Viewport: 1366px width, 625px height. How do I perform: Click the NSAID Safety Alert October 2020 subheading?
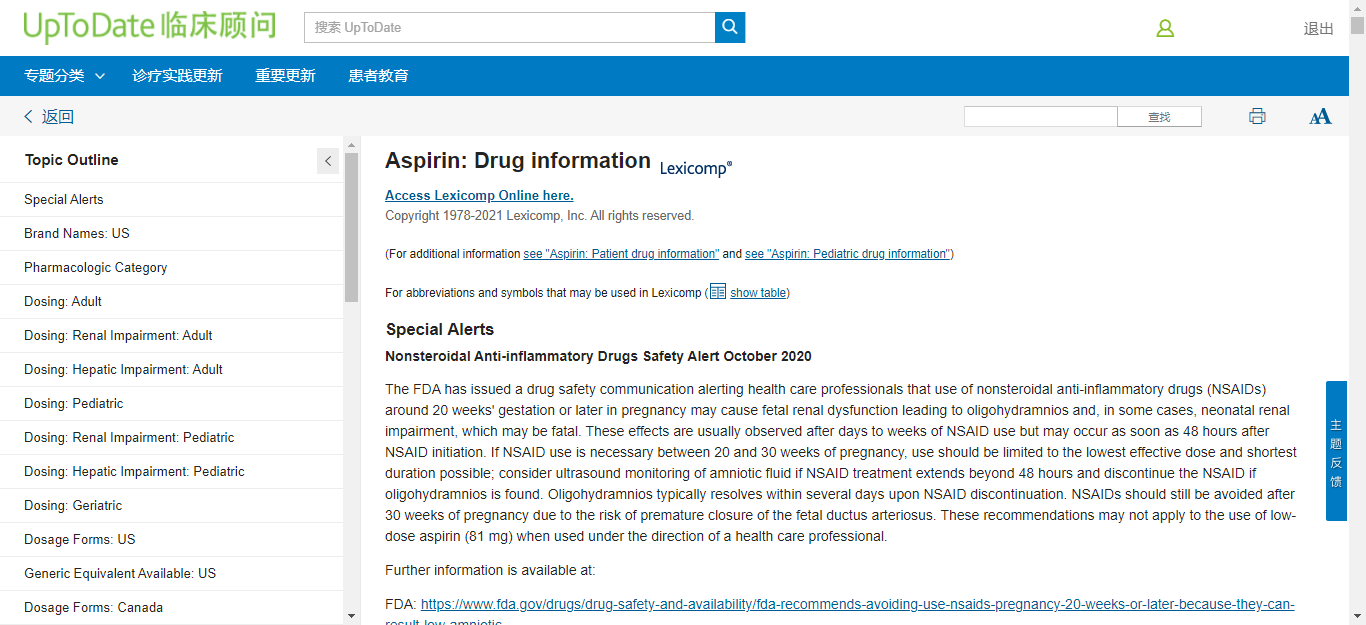pyautogui.click(x=598, y=356)
